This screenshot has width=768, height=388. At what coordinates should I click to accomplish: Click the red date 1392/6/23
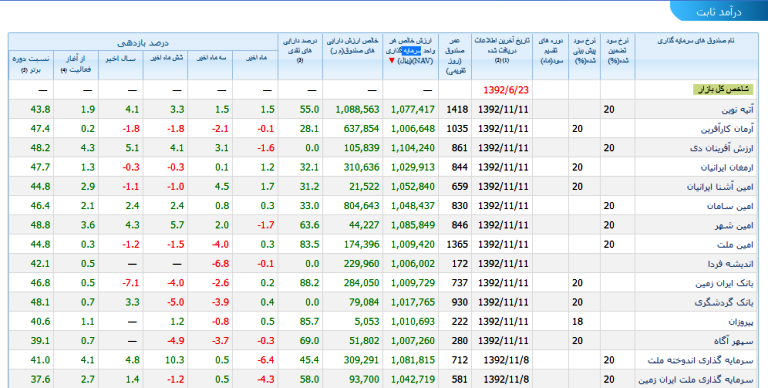[506, 90]
